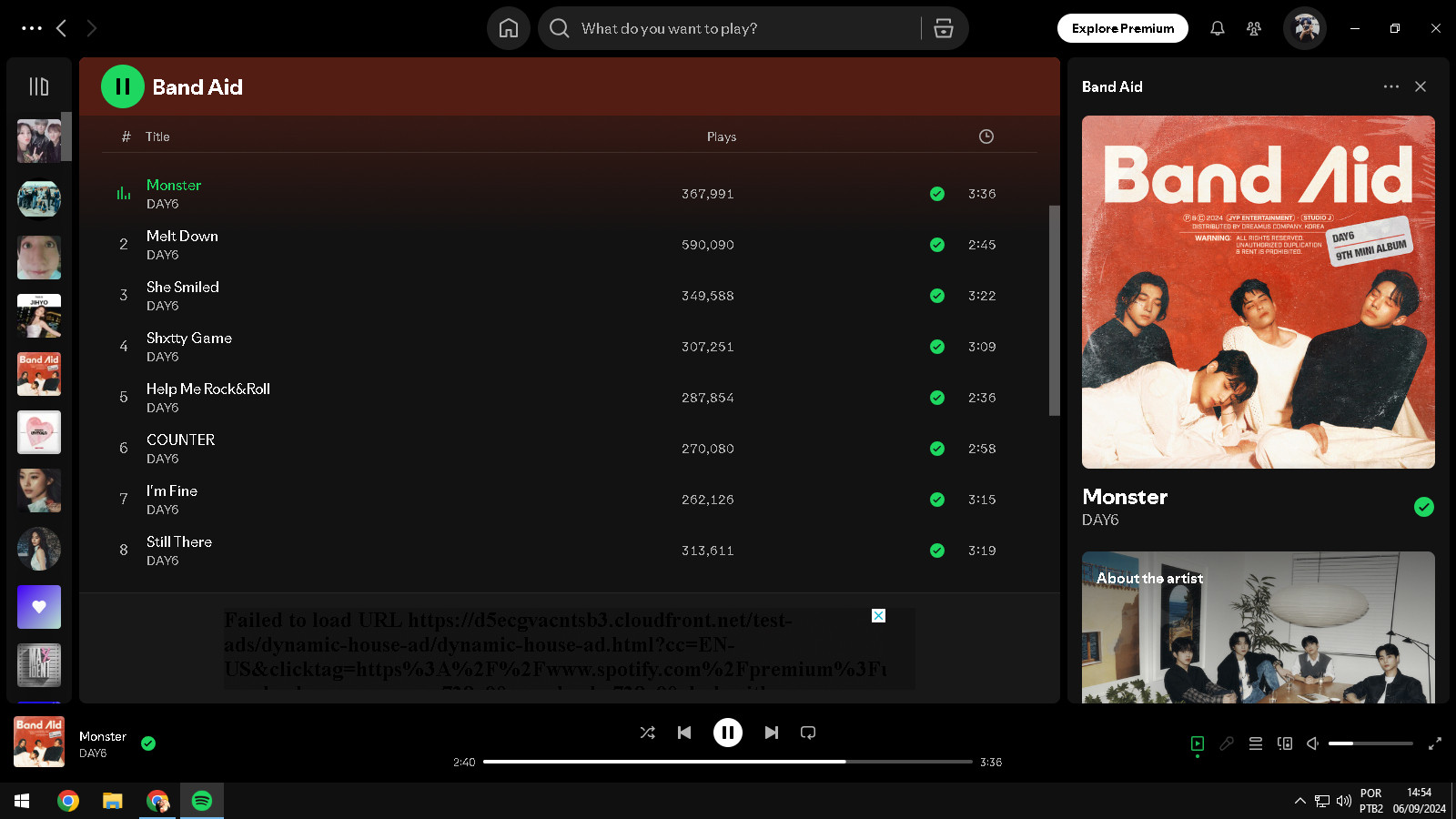Connect to a device

tap(1285, 743)
